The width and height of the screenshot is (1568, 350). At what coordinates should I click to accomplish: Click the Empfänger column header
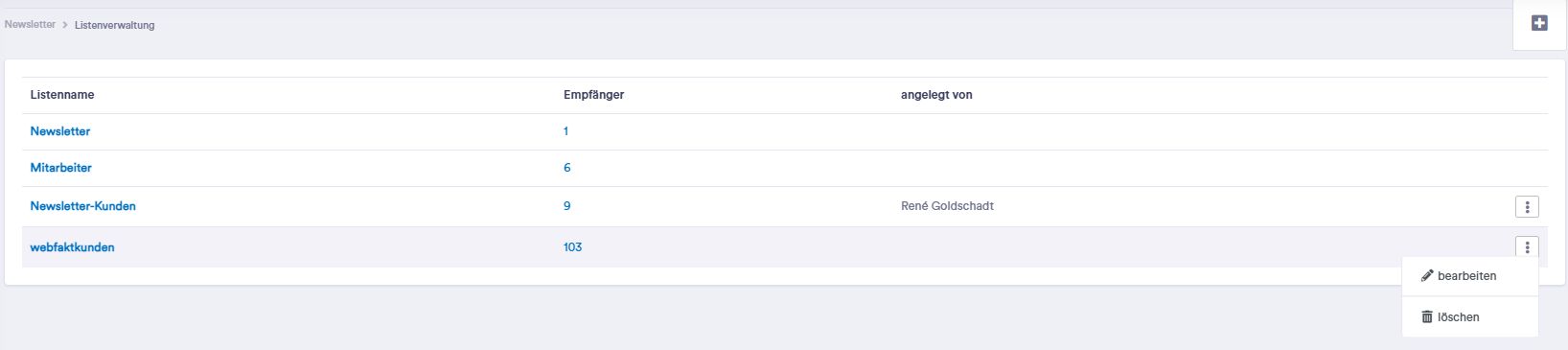tap(594, 95)
